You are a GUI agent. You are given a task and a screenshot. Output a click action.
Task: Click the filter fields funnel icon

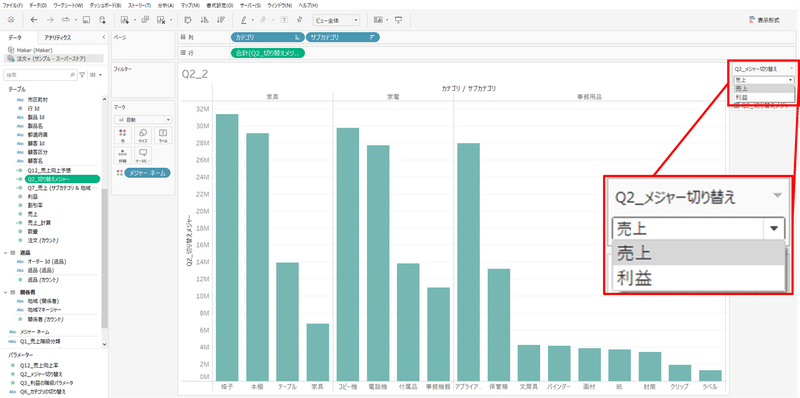[x=82, y=75]
